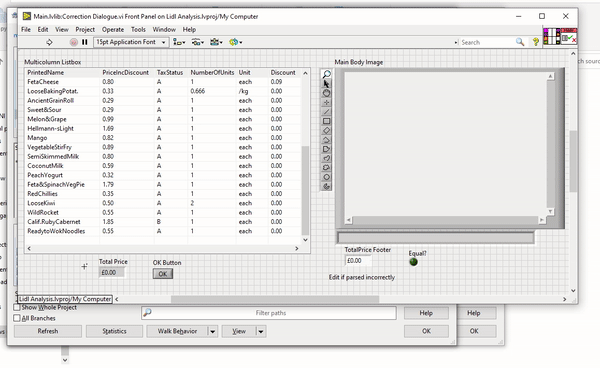Tick Show Whole Project checkbox

tap(17, 307)
